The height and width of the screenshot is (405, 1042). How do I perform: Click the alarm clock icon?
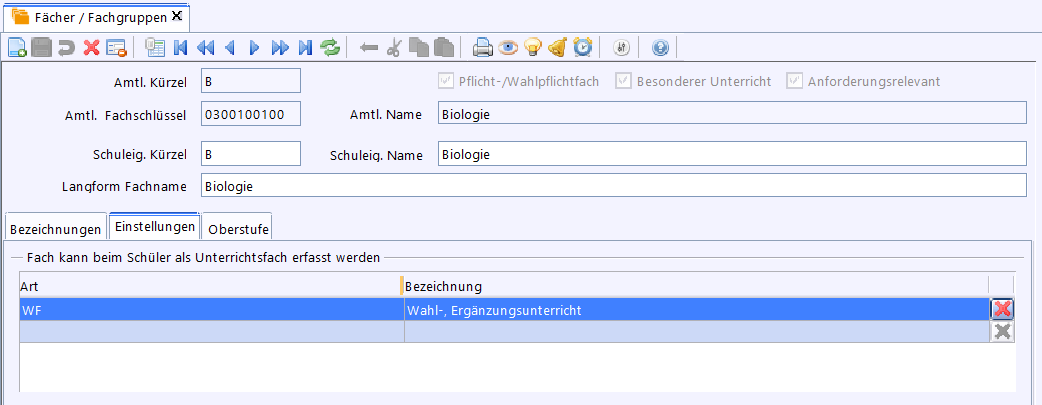582,47
